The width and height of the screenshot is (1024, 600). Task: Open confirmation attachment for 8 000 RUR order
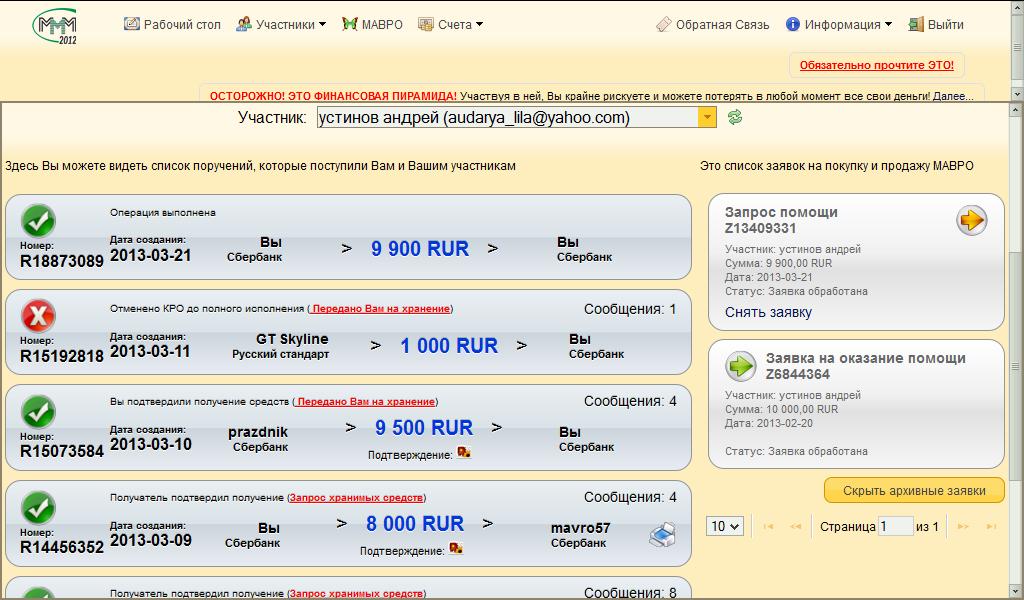click(x=456, y=548)
